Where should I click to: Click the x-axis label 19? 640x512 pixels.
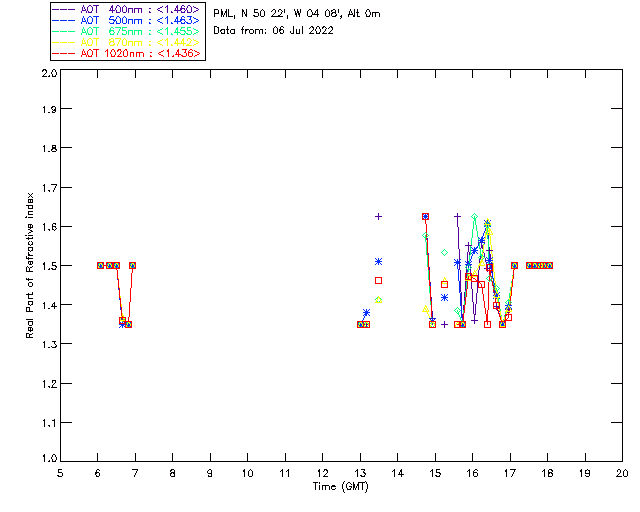coord(585,473)
